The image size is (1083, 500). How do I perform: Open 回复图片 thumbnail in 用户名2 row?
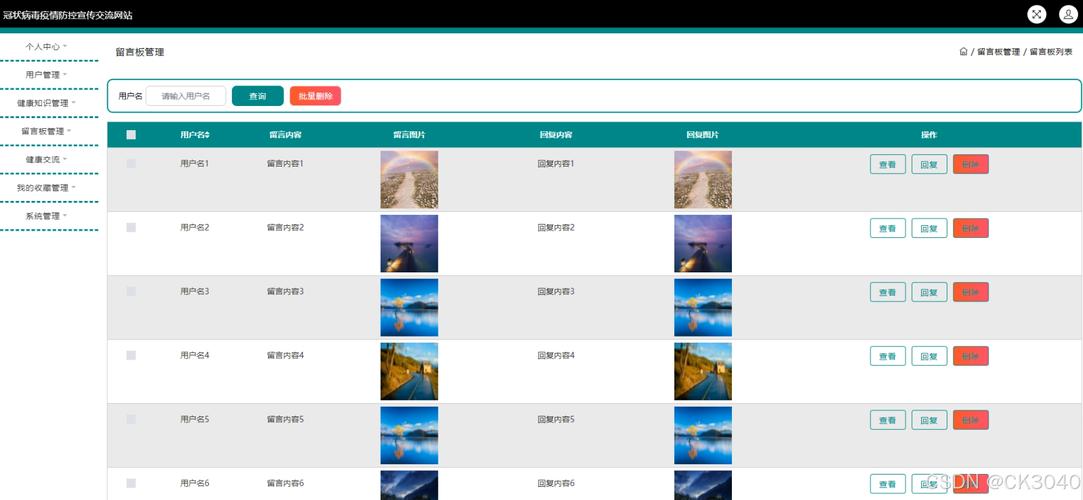[703, 243]
